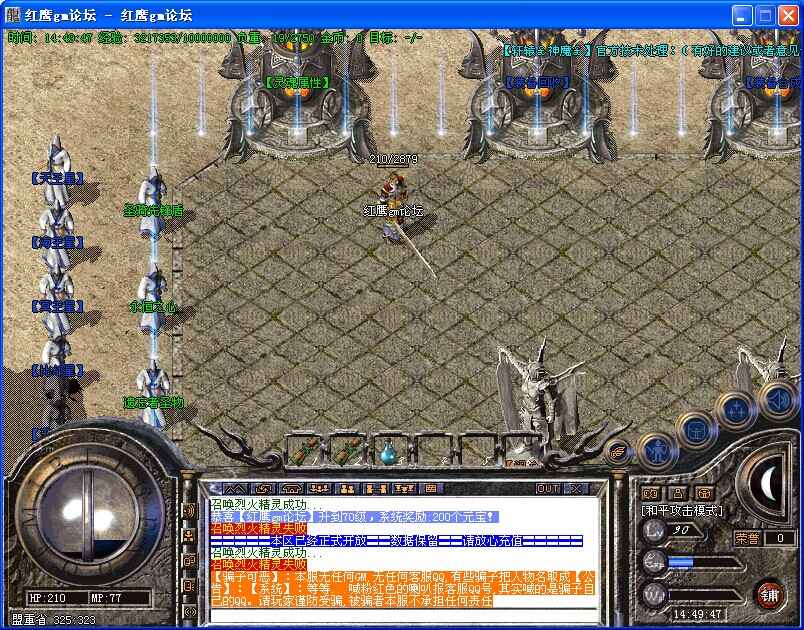Talk to the 遗忘者圣物 NPC
The image size is (804, 630).
153,395
